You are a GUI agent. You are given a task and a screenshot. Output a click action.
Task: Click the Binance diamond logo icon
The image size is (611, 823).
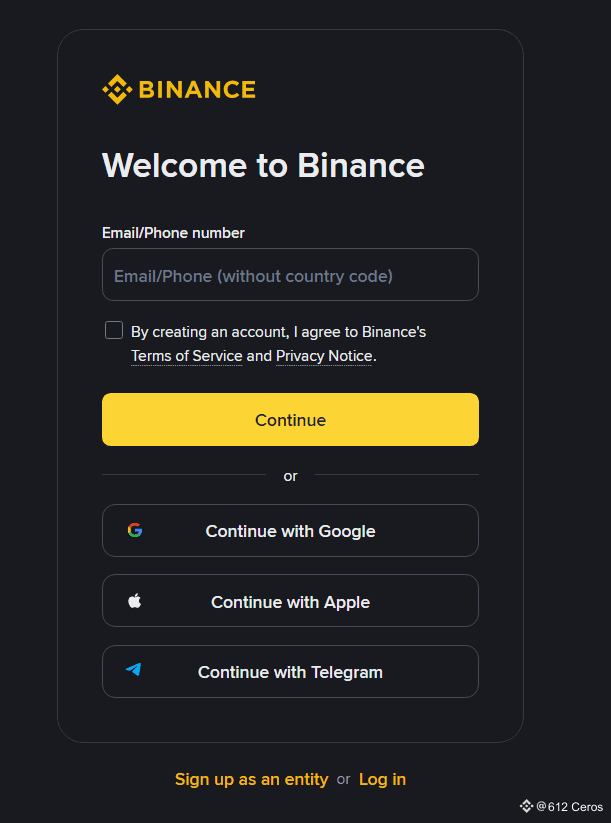[x=117, y=90]
